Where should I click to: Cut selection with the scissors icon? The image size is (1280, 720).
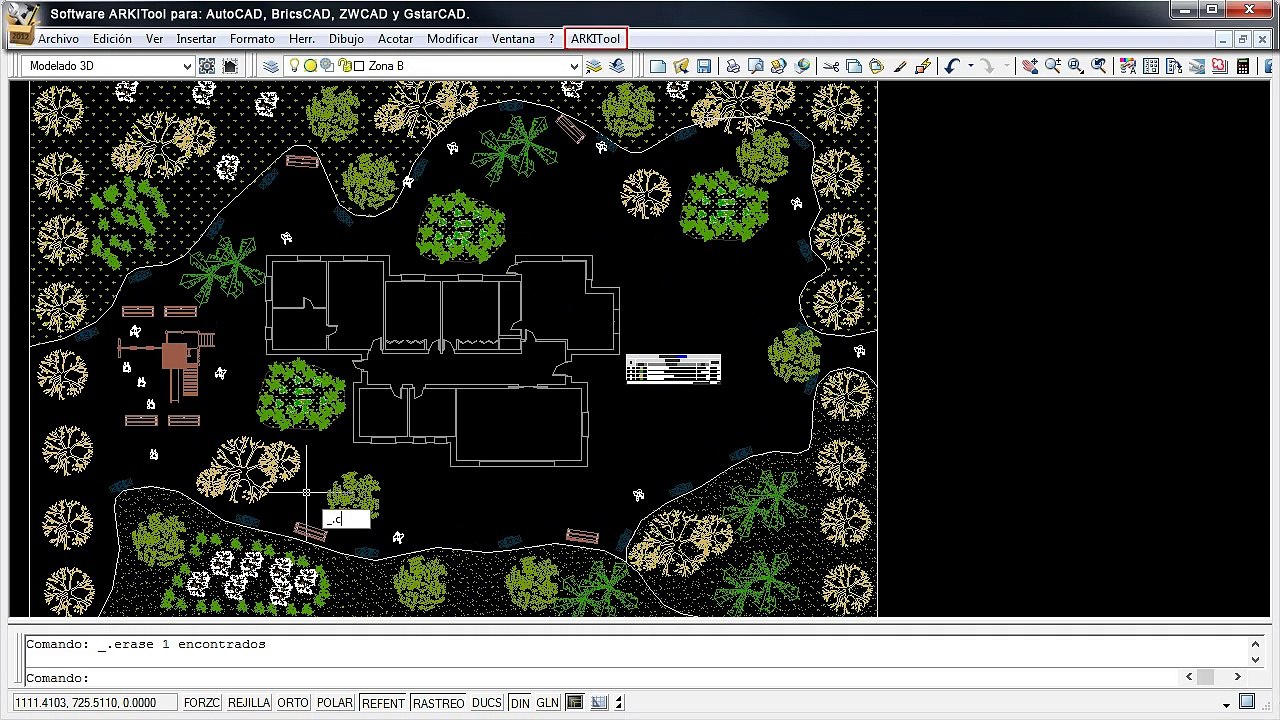click(831, 66)
